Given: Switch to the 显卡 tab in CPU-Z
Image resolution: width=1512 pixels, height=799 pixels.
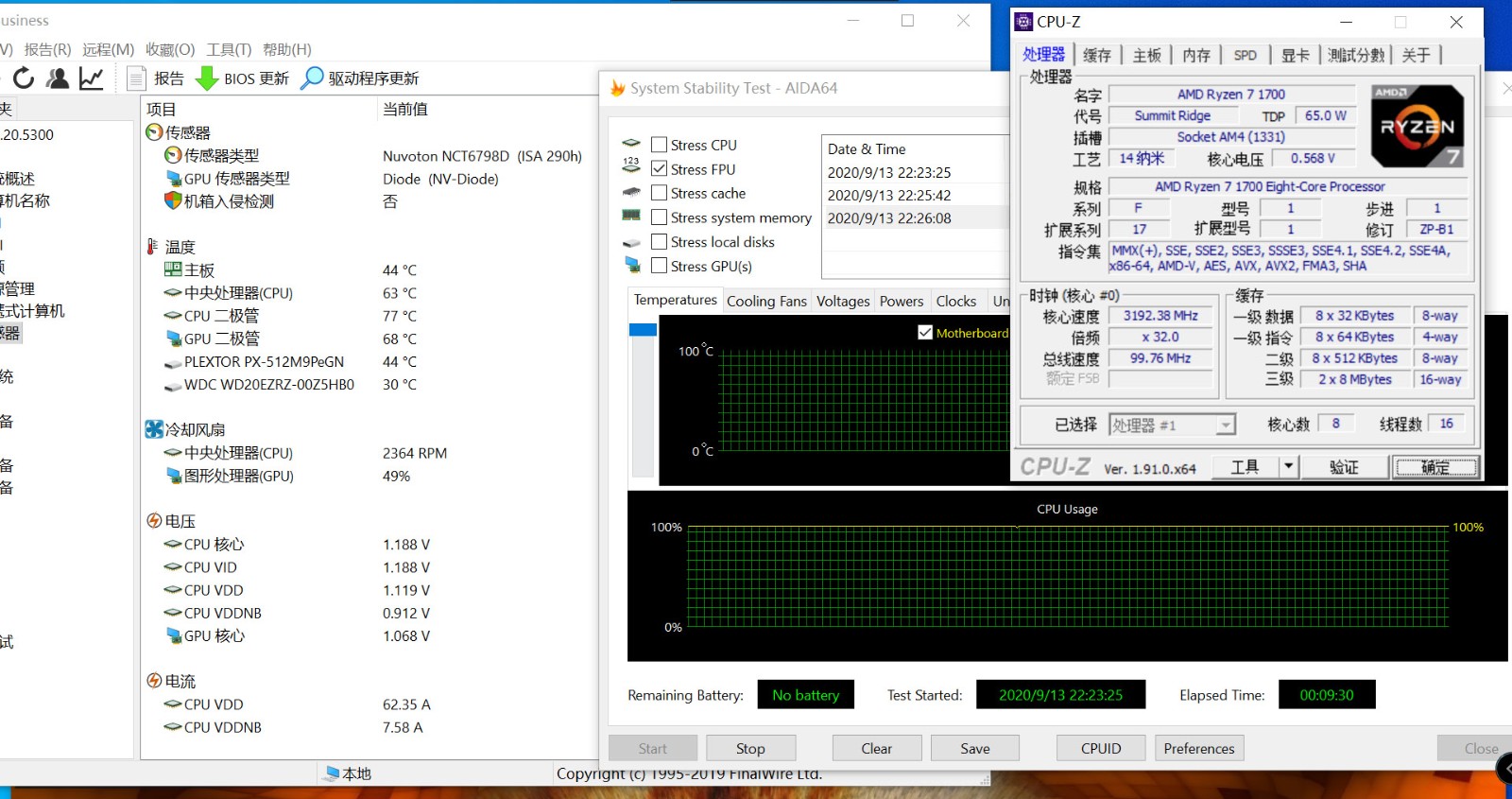Looking at the screenshot, I should (x=1296, y=55).
